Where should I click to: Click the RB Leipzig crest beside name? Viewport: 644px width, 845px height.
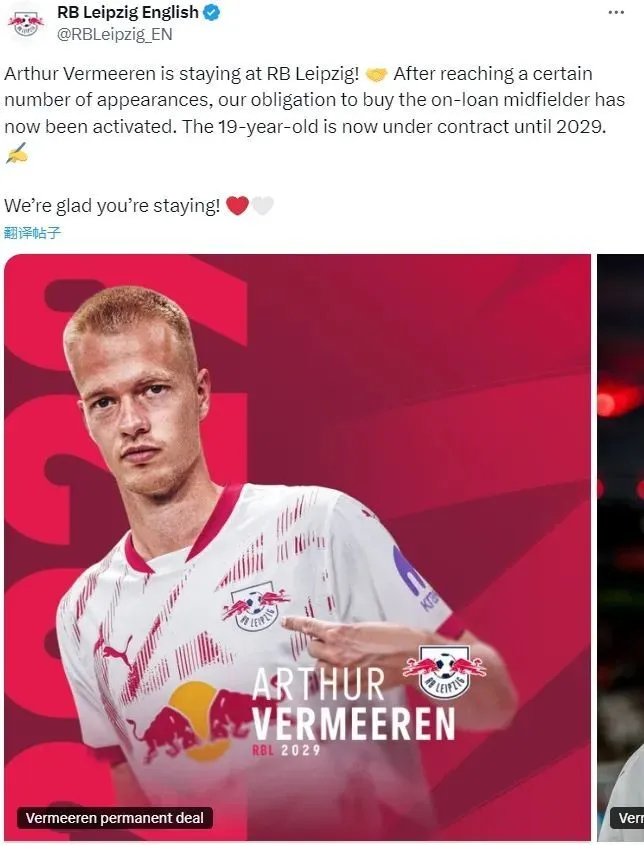pos(445,671)
